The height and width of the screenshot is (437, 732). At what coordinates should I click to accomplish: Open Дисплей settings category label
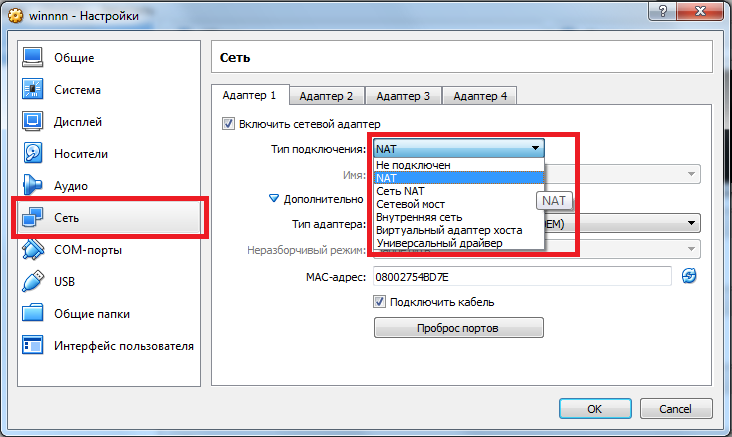78,122
